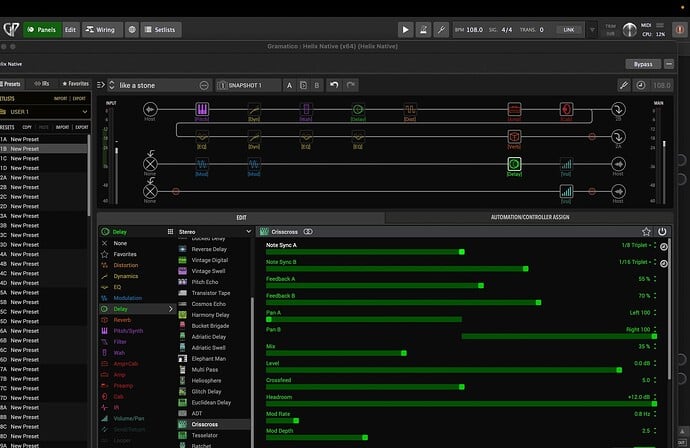Open the USER 1 setlist dropdown
Image resolution: width=690 pixels, height=448 pixels.
click(44, 112)
